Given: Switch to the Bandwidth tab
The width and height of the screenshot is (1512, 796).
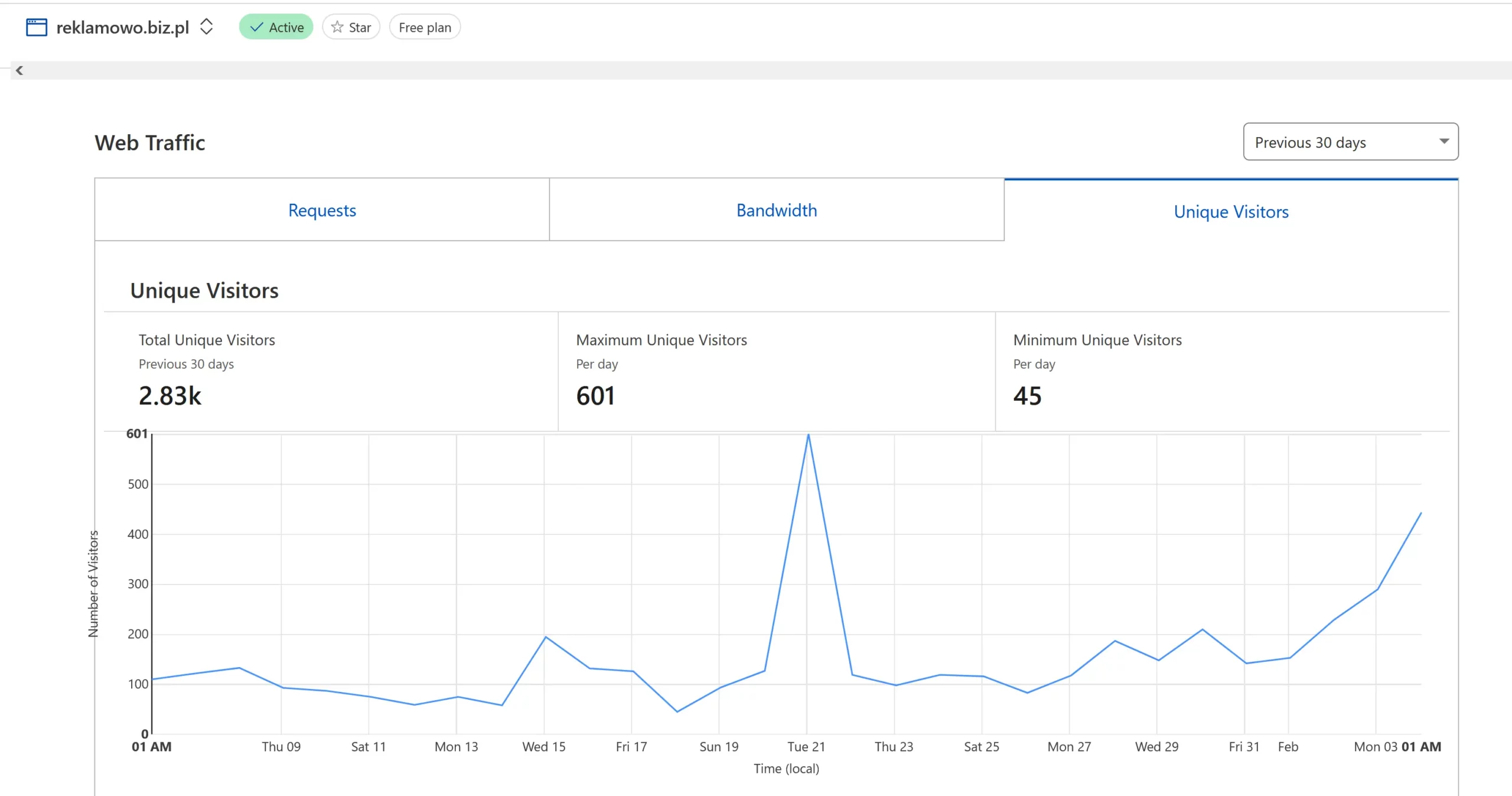Looking at the screenshot, I should point(776,210).
